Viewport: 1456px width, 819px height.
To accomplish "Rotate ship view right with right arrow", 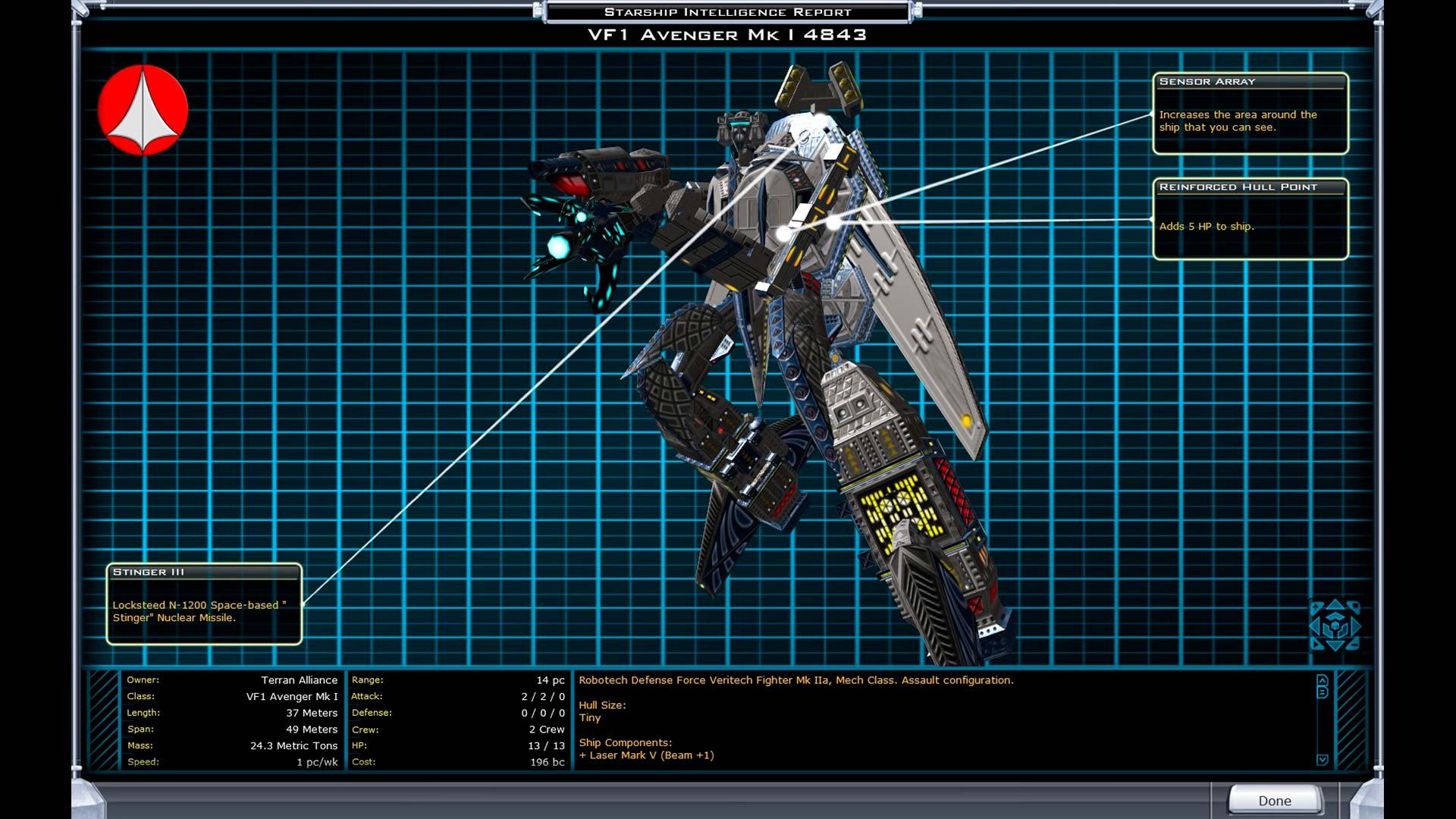I will [1354, 626].
